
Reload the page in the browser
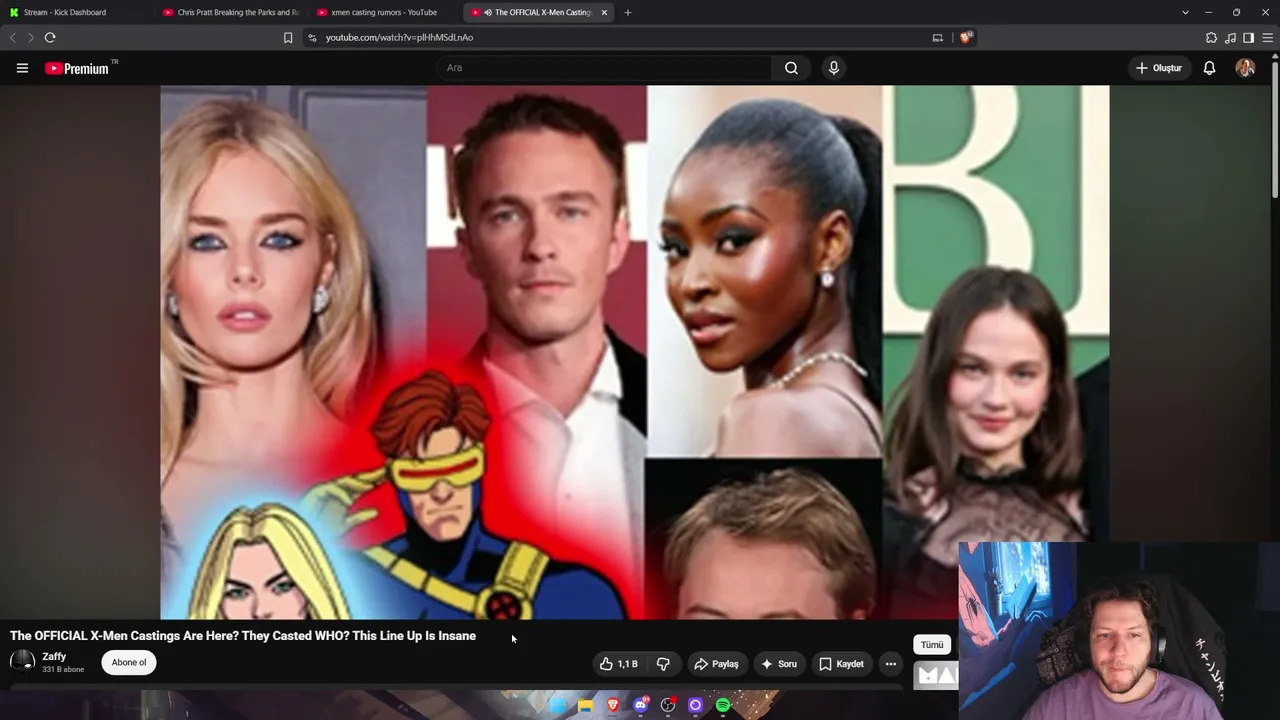pos(50,37)
